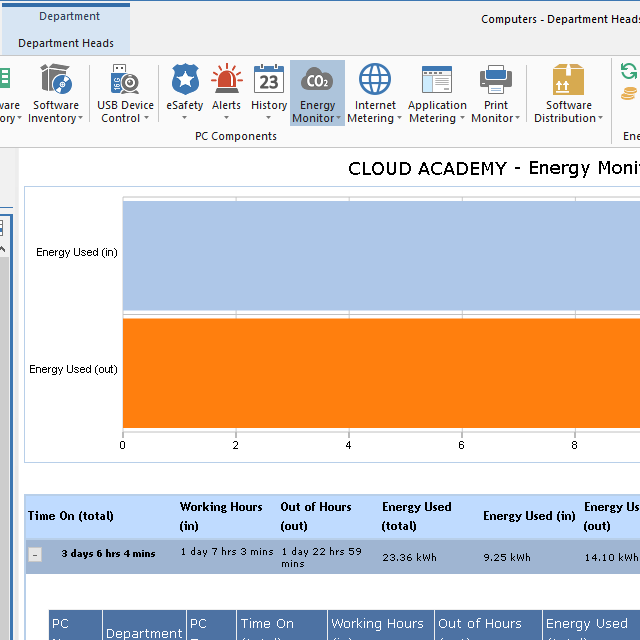Select the Energy Monitor CO2 icon

[317, 79]
